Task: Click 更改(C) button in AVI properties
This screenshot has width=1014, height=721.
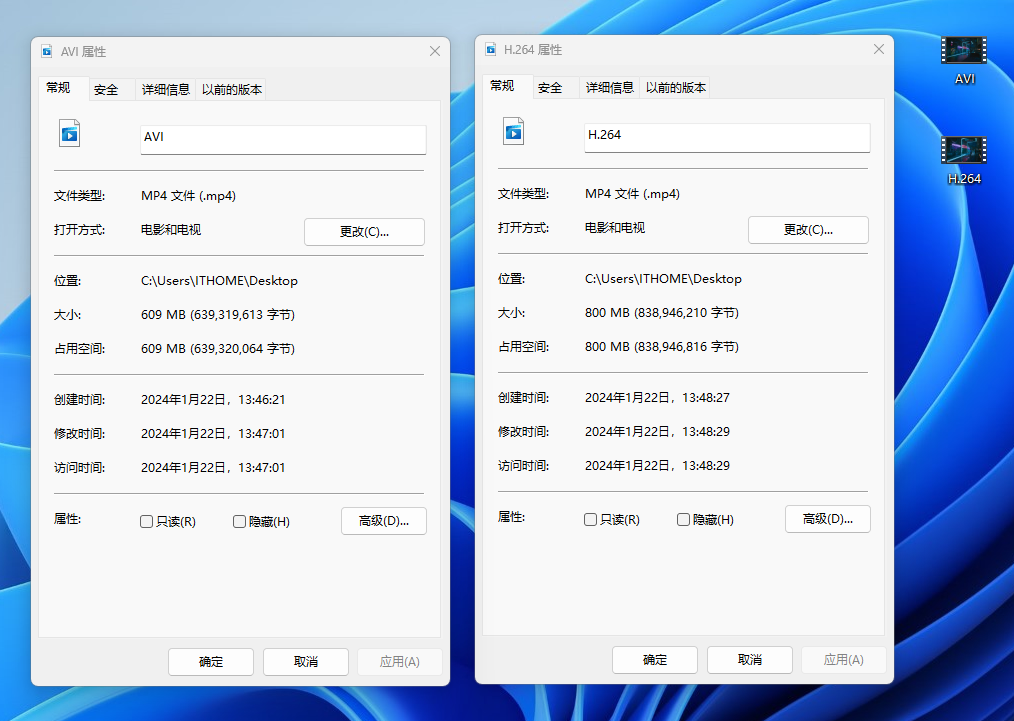Action: tap(364, 231)
